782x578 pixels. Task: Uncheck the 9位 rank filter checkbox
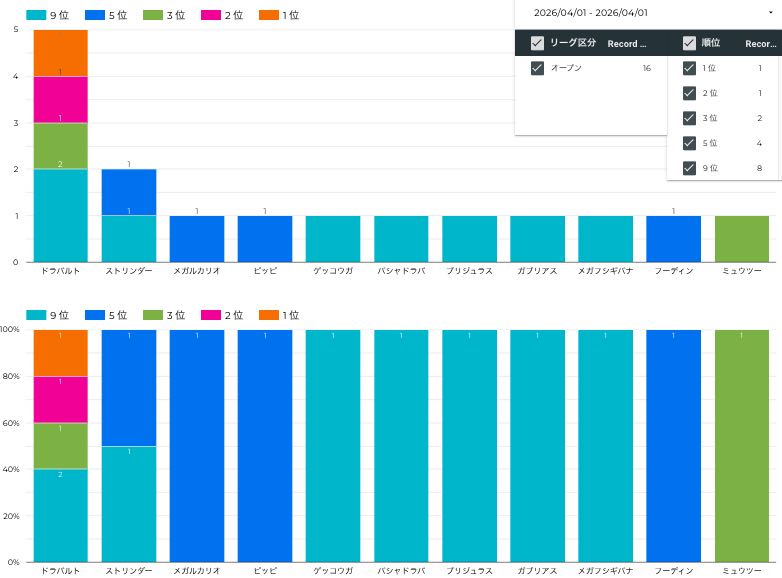pyautogui.click(x=689, y=168)
